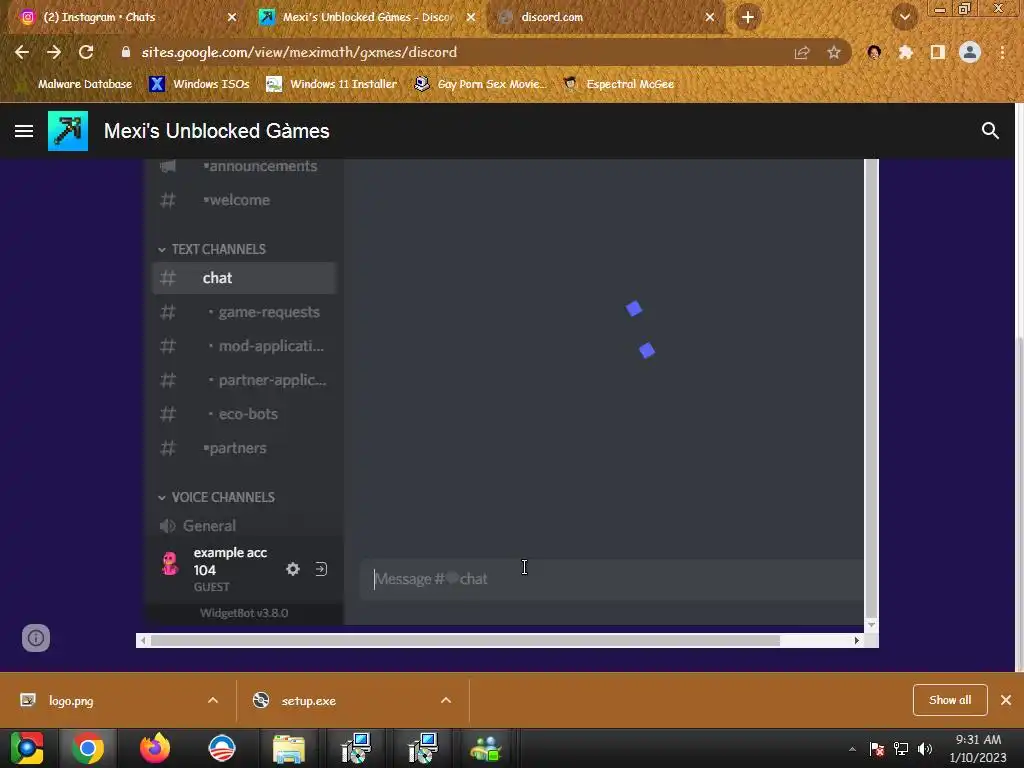
Task: Click the address bar URL
Action: (299, 52)
